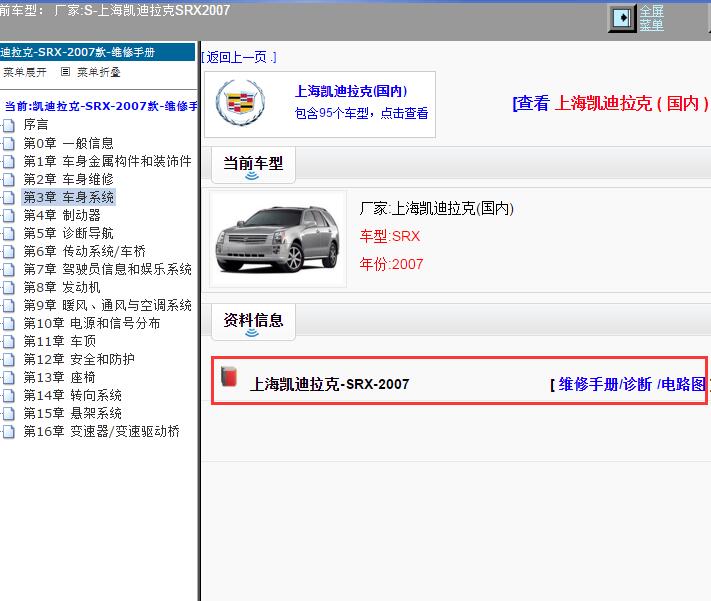Switch to the 当前车型 tab
Viewport: 711px width, 601px height.
(x=253, y=165)
